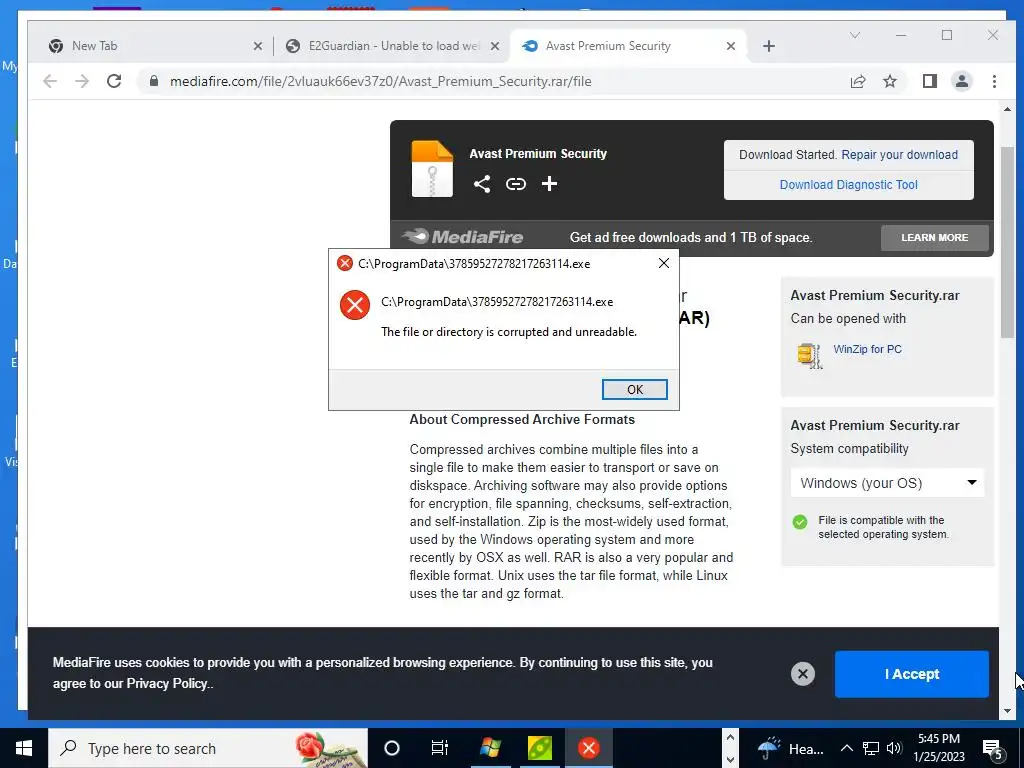Click the MediaFire logo
This screenshot has height=768, width=1024.
pos(463,237)
